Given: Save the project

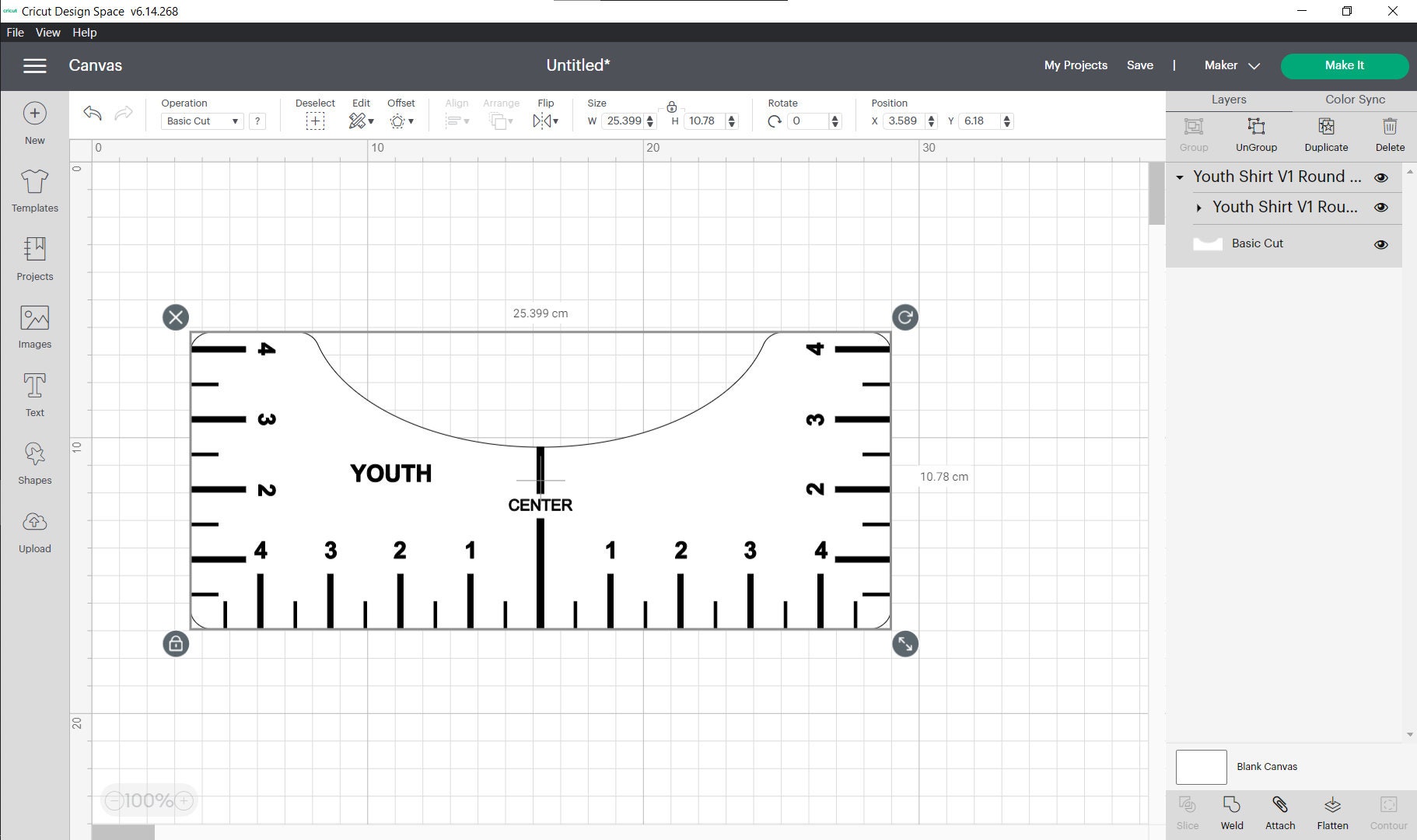Looking at the screenshot, I should click(x=1139, y=65).
